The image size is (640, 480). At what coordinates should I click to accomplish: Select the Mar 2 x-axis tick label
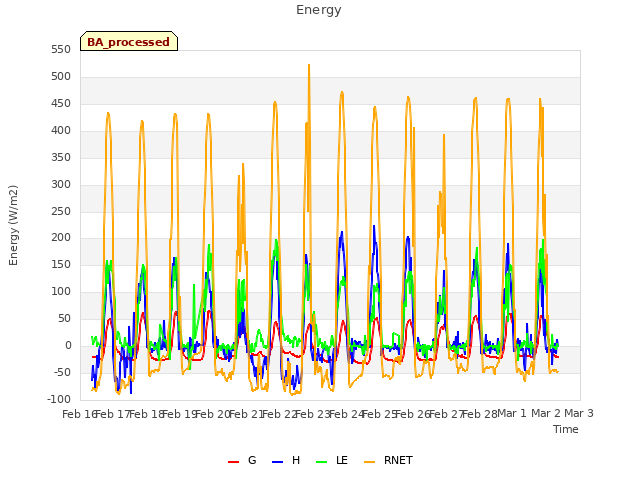click(x=546, y=413)
